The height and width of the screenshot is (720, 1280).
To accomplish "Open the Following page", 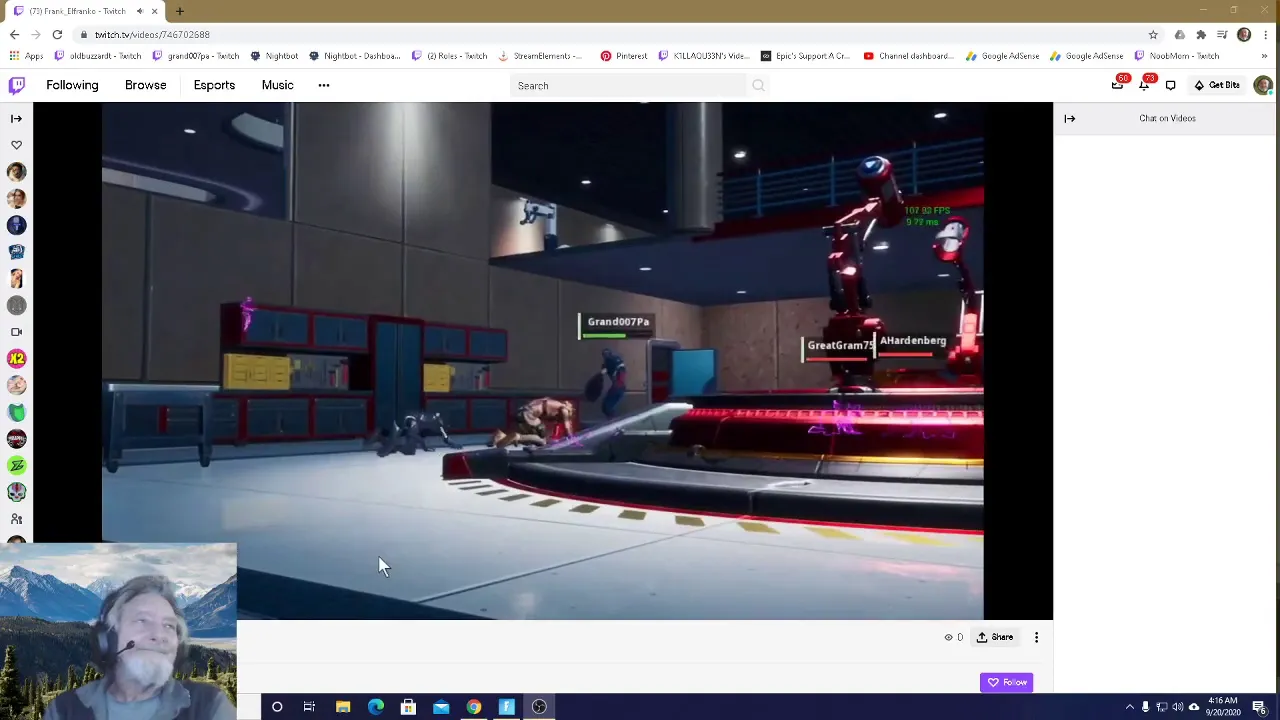I will [72, 85].
